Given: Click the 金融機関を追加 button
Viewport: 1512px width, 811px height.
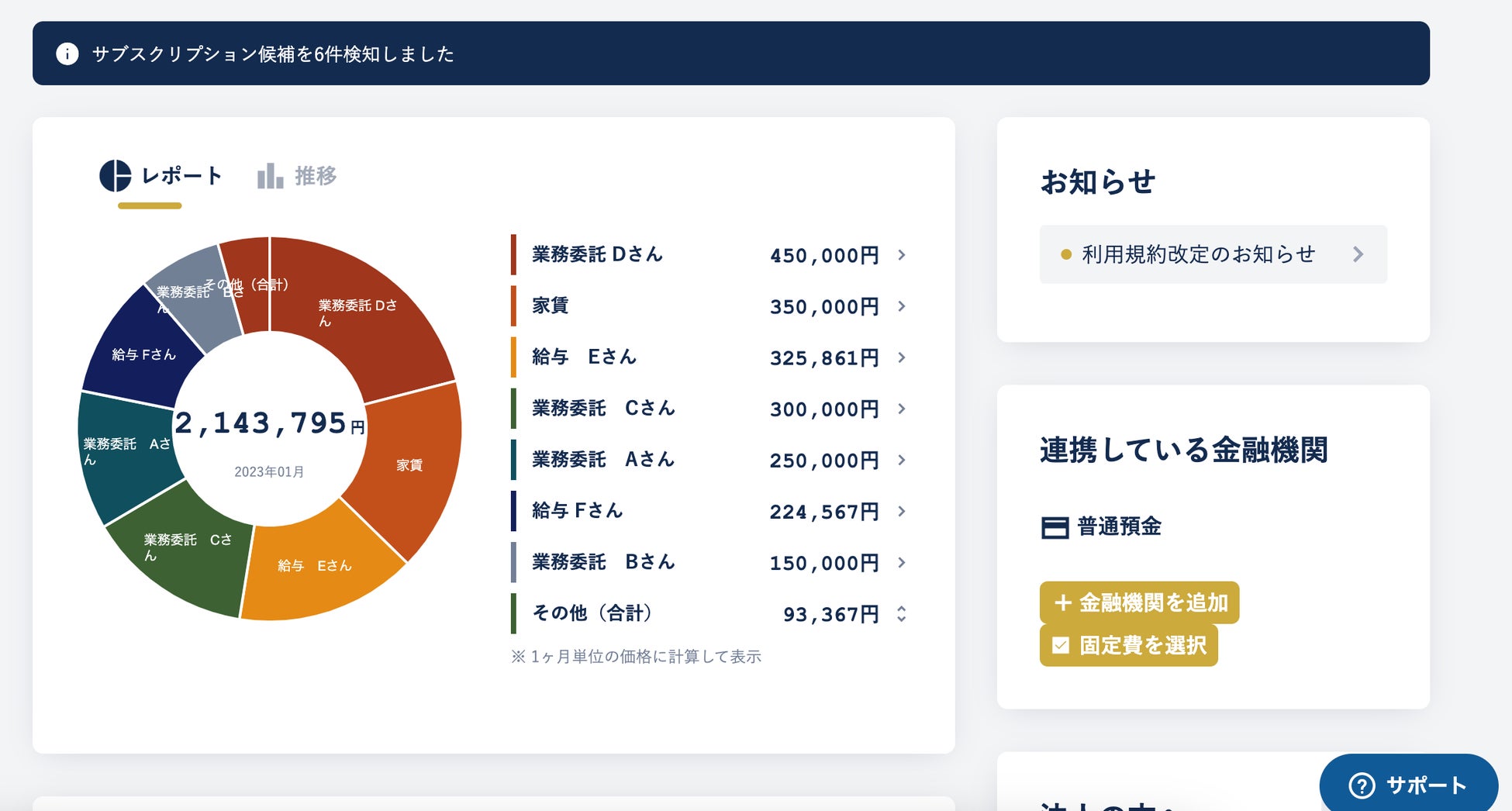Looking at the screenshot, I should [x=1139, y=602].
